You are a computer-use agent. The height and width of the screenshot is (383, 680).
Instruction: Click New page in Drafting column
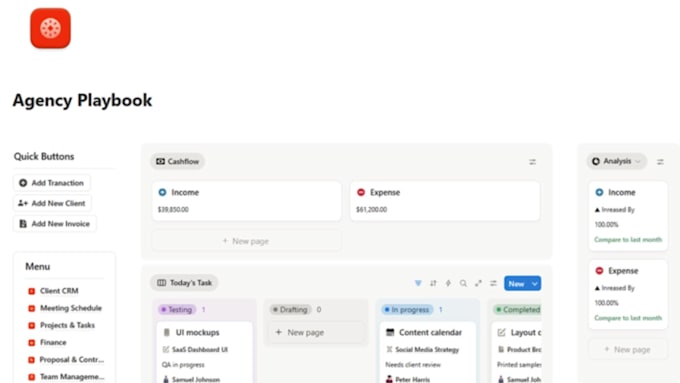click(316, 333)
